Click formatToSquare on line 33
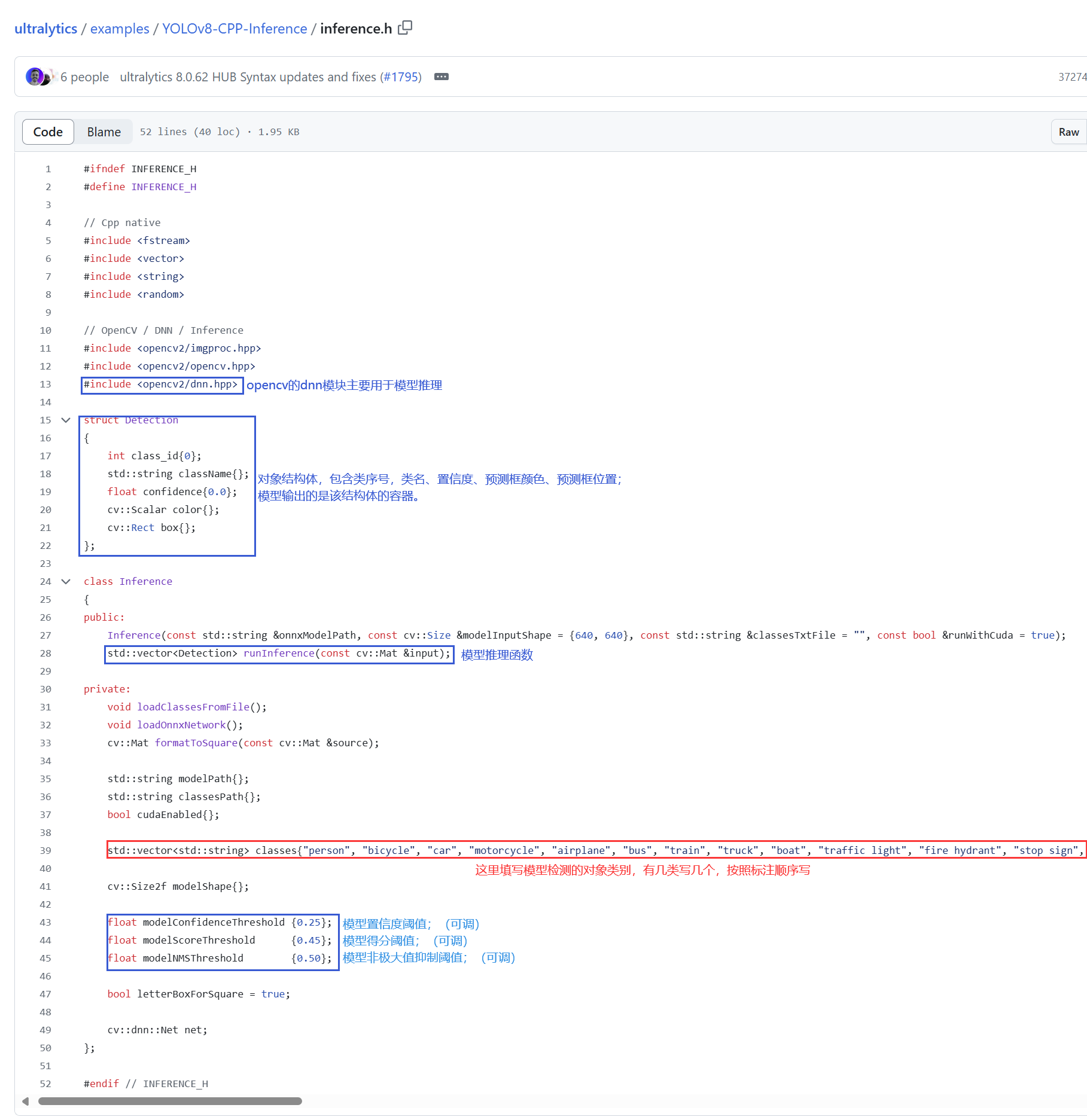This screenshot has width=1087, height=1120. point(196,743)
